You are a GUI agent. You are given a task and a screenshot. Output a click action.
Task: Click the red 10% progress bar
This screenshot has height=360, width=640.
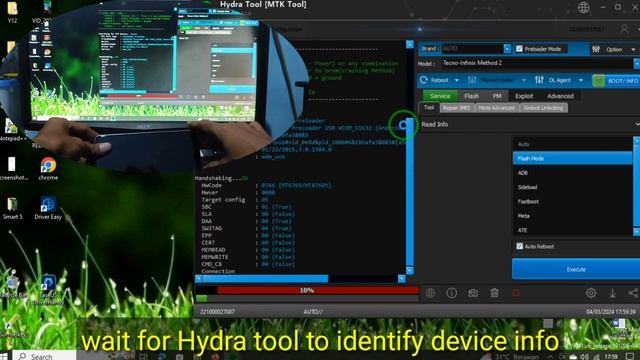[318, 290]
